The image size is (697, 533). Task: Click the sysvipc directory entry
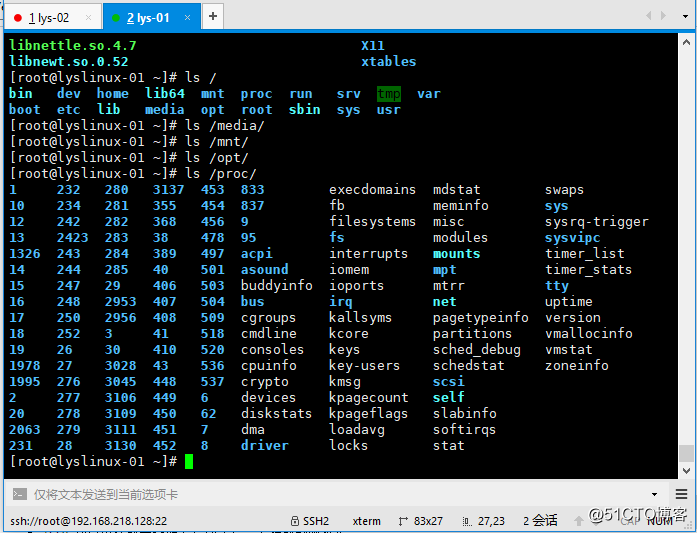[x=573, y=237]
